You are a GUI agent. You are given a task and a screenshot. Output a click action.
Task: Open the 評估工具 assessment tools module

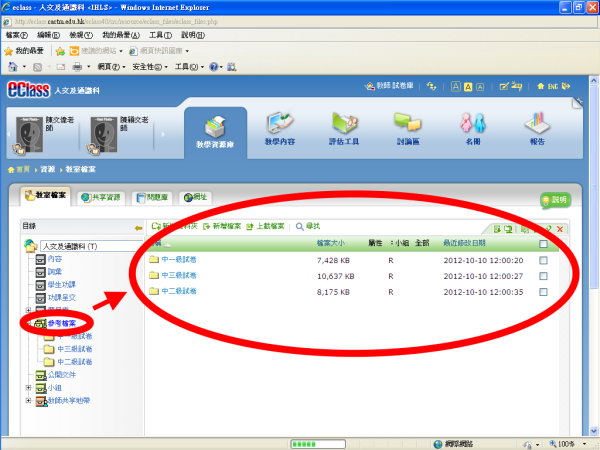pyautogui.click(x=344, y=129)
